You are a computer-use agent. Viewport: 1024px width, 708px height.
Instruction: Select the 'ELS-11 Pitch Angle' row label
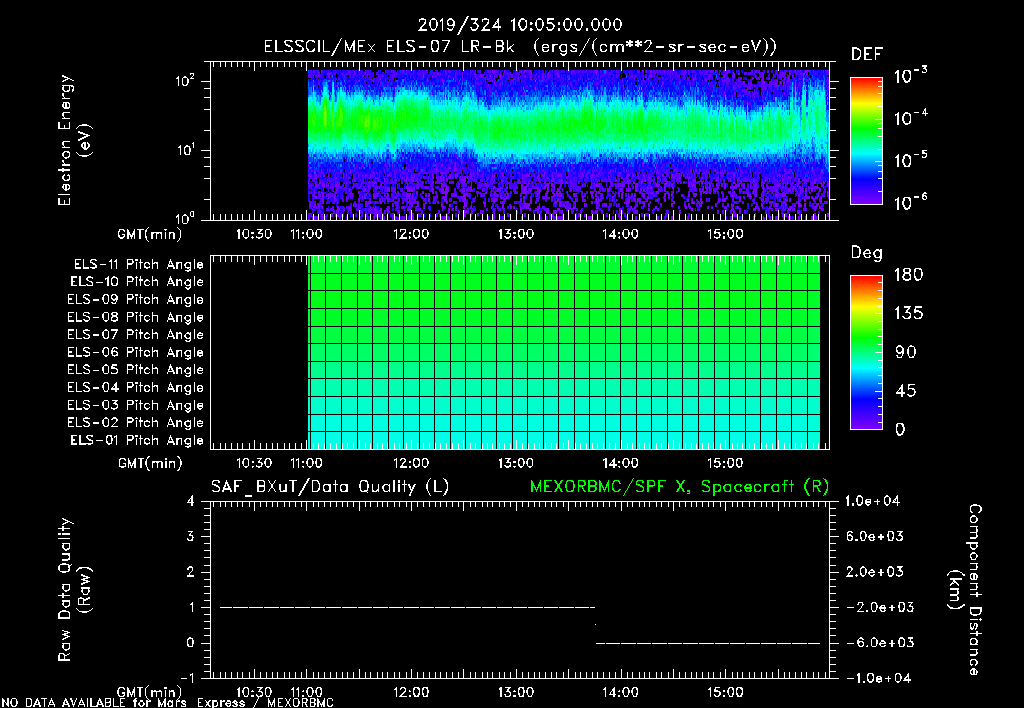click(x=138, y=265)
